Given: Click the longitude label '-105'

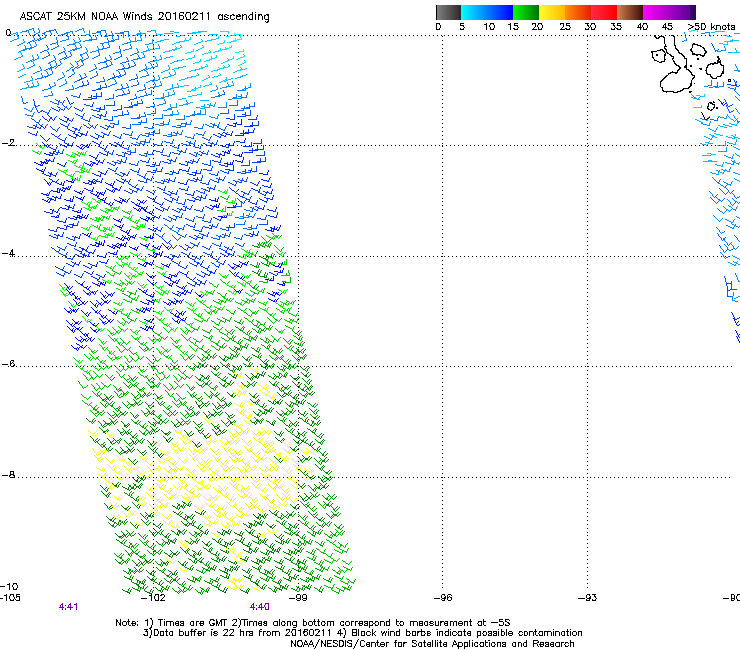Looking at the screenshot, I should click(10, 598).
